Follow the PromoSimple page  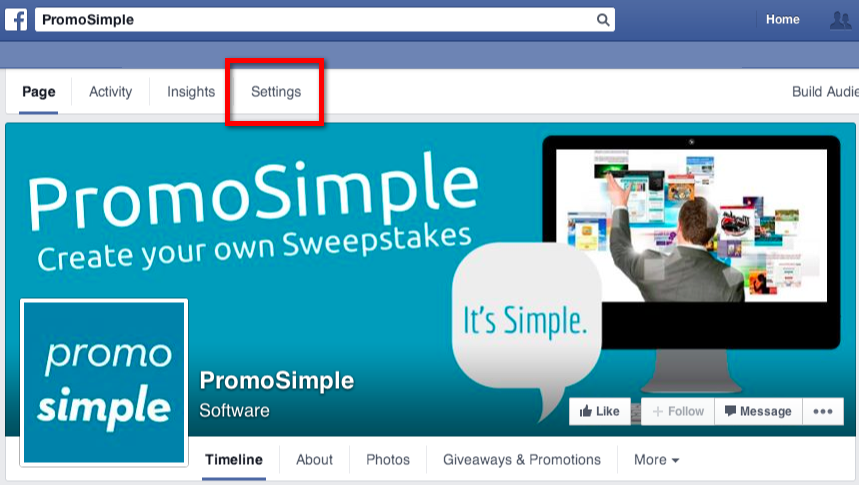[678, 411]
